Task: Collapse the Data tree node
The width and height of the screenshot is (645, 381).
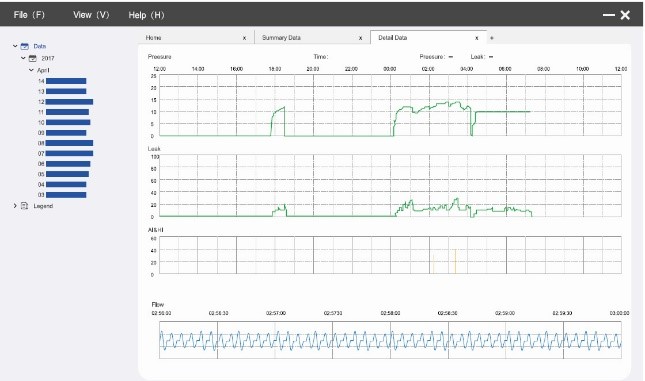Action: coord(15,46)
